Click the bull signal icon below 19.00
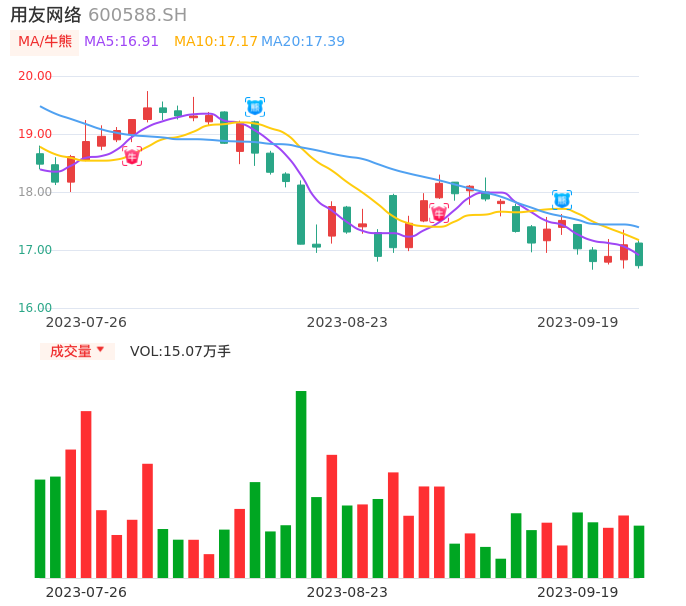The width and height of the screenshot is (686, 606). 132,156
